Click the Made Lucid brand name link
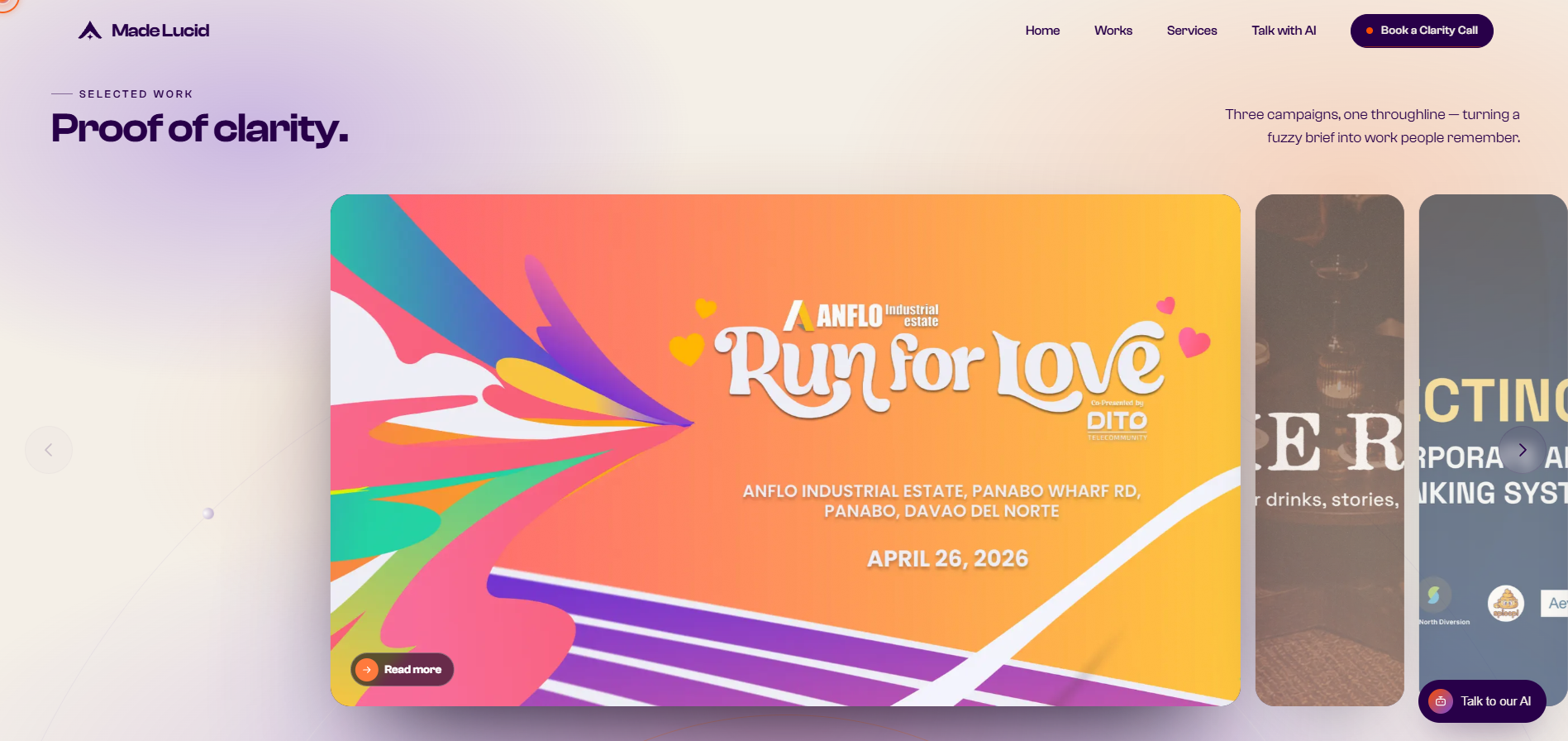 [x=160, y=31]
